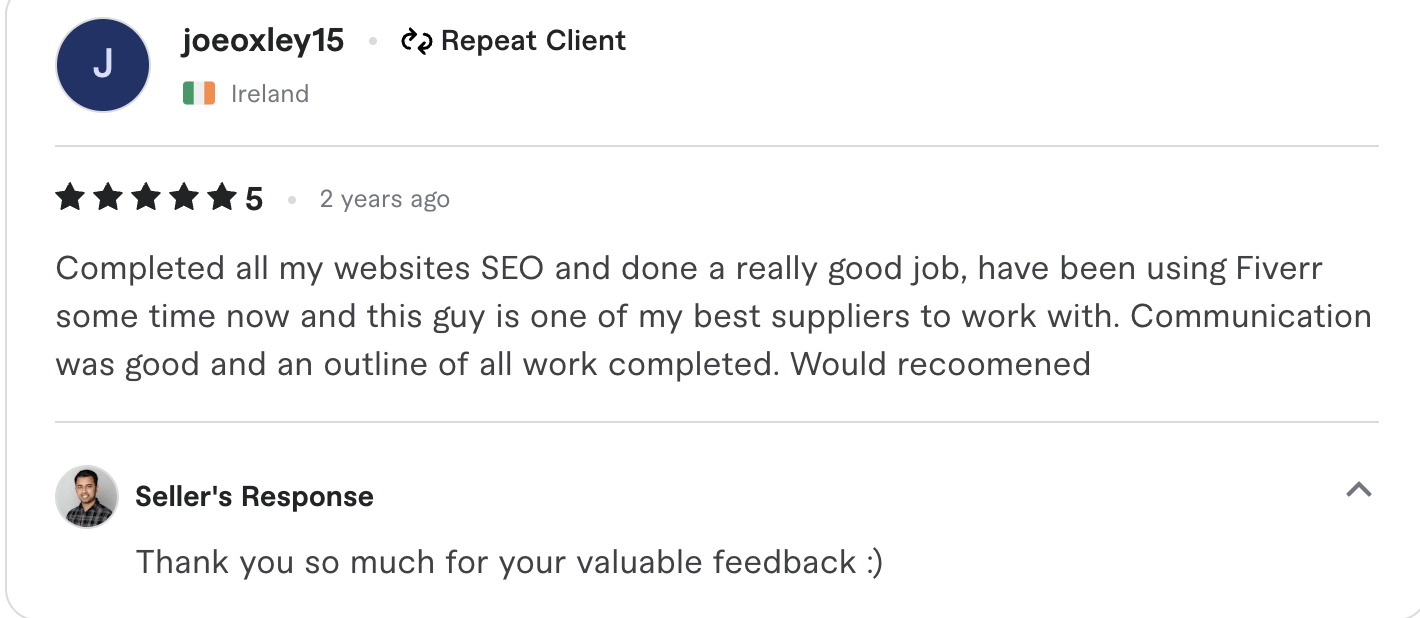Viewport: 1420px width, 618px height.
Task: Click the 2 years ago timestamp
Action: click(x=385, y=199)
